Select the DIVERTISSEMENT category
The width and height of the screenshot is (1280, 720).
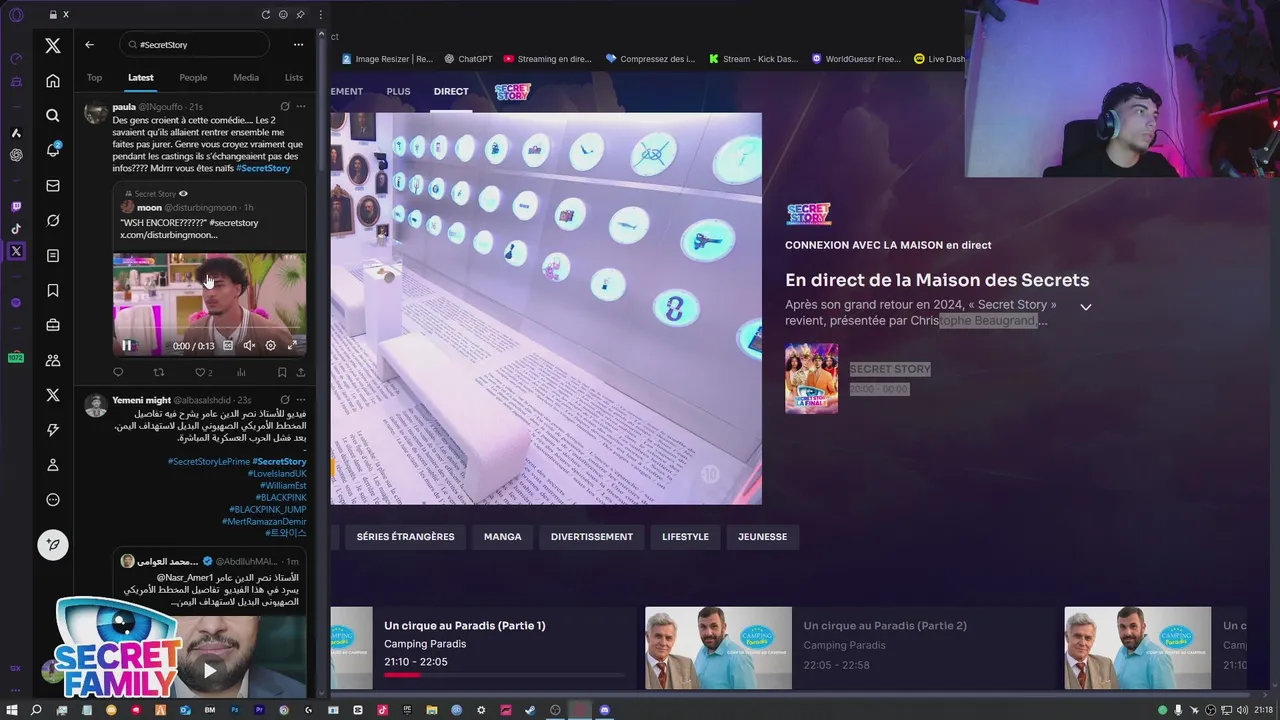click(x=592, y=537)
